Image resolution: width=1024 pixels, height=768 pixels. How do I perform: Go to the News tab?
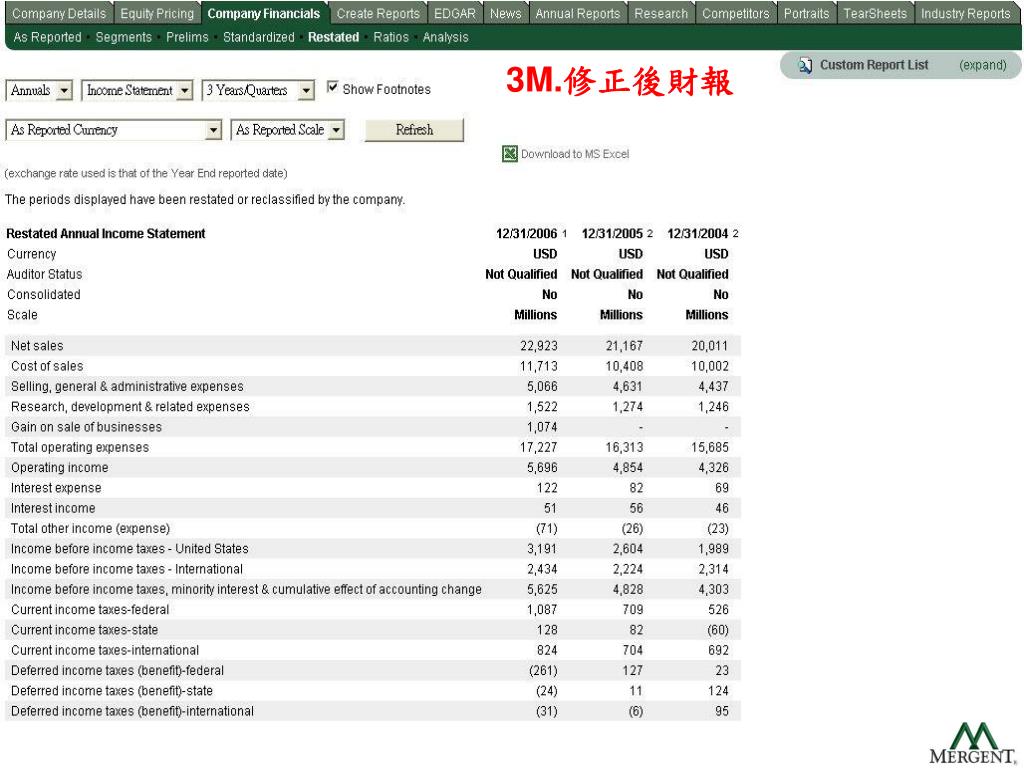click(x=505, y=13)
